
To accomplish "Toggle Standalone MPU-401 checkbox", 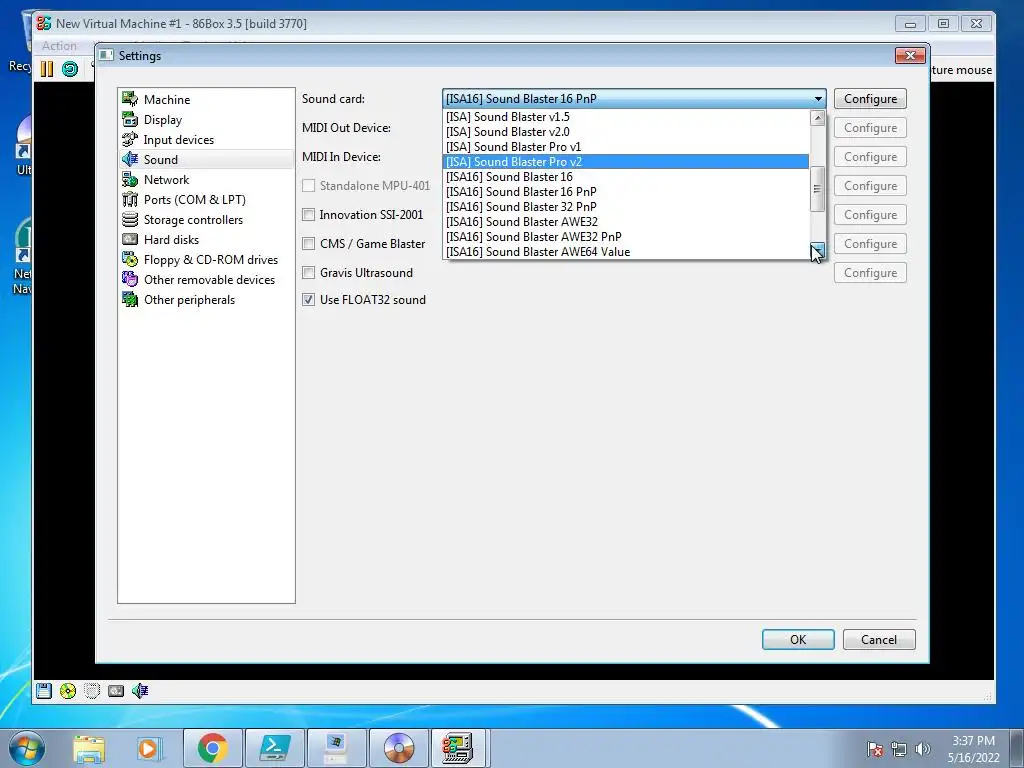I will click(309, 185).
